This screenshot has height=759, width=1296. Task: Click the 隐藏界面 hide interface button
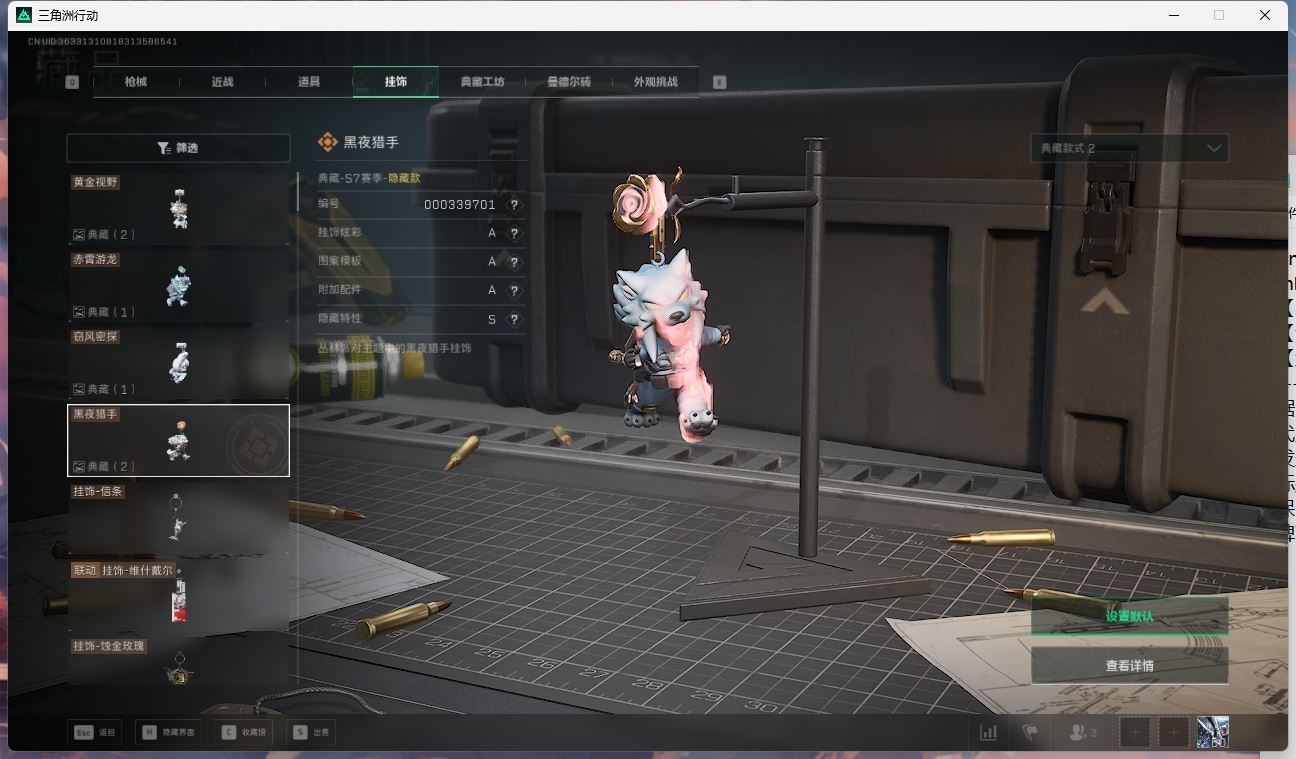(x=169, y=733)
